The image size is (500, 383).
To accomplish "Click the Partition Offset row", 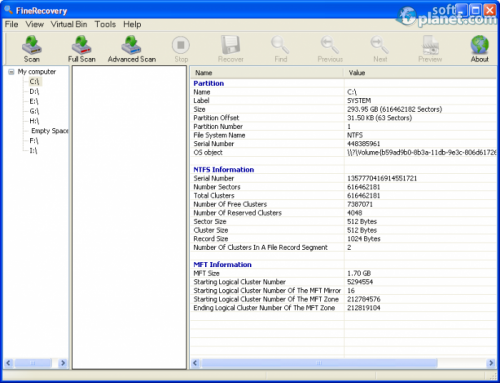I will [343, 118].
